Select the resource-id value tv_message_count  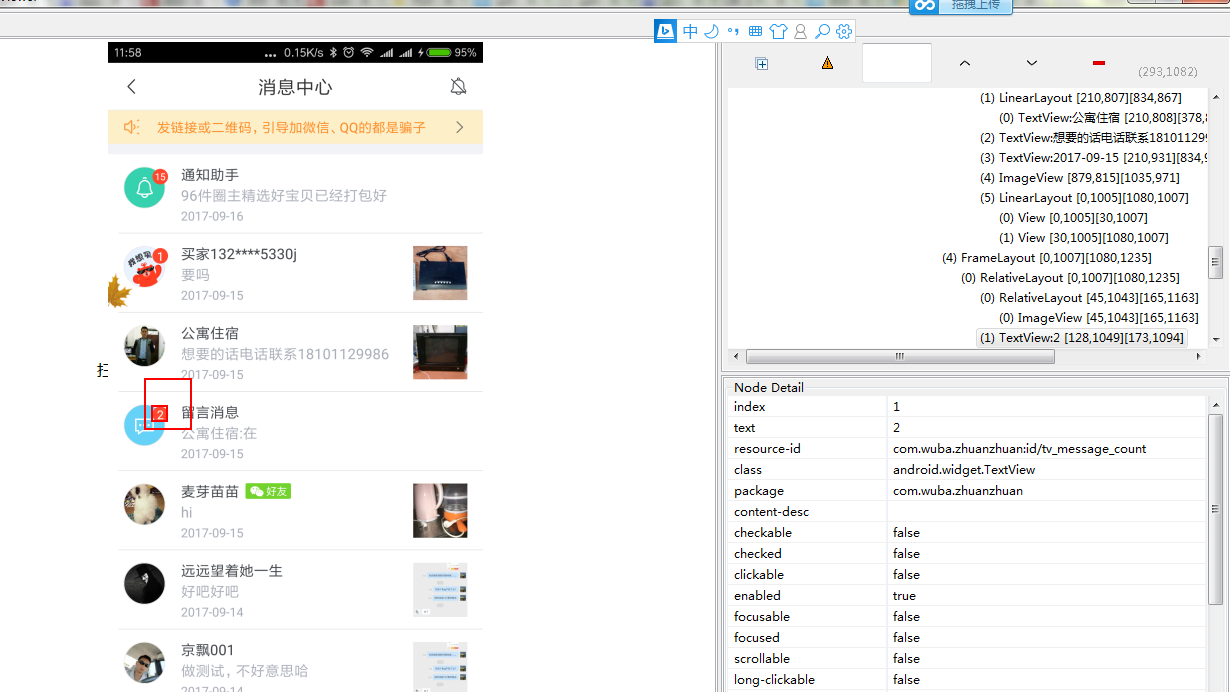[x=1019, y=449]
